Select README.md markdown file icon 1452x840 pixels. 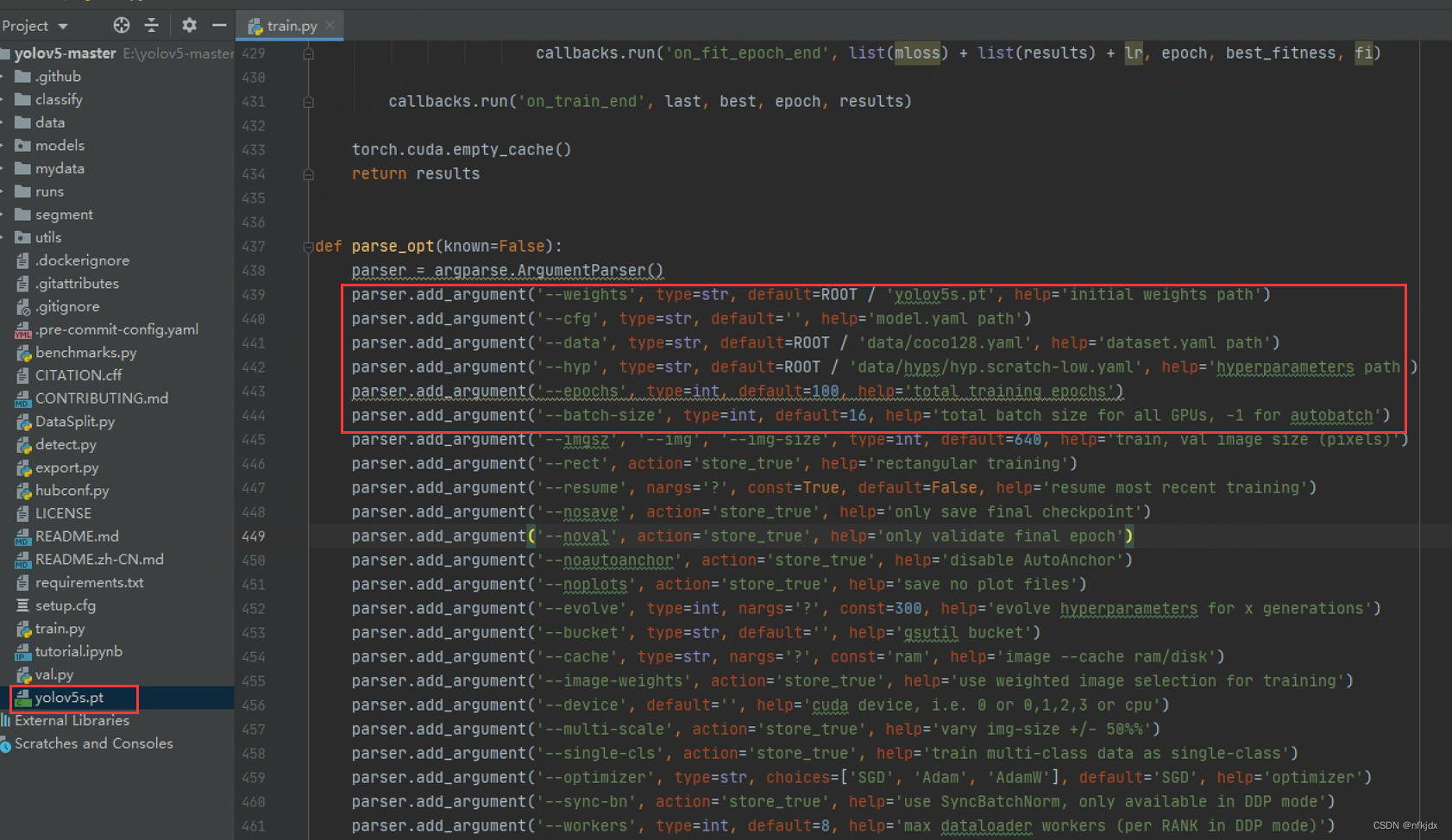click(23, 536)
